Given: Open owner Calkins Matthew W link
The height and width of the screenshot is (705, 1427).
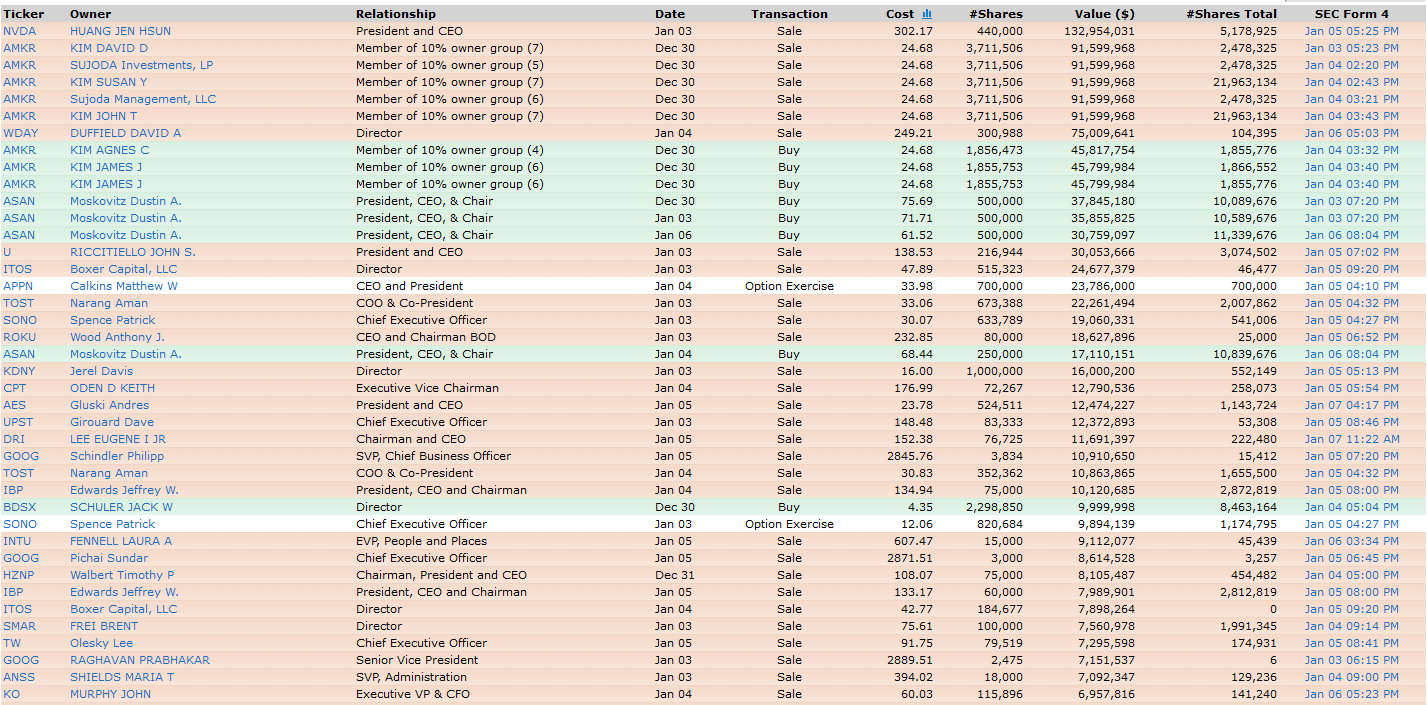Looking at the screenshot, I should click(124, 286).
